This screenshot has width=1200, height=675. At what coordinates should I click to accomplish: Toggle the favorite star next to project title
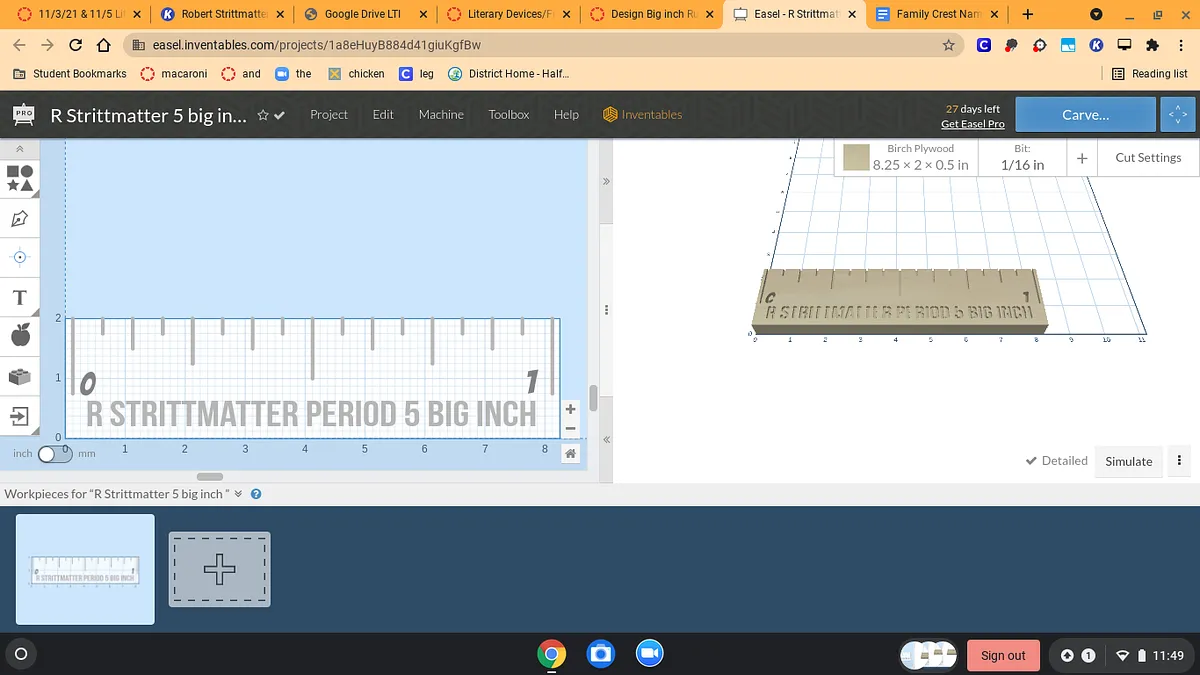(x=263, y=115)
